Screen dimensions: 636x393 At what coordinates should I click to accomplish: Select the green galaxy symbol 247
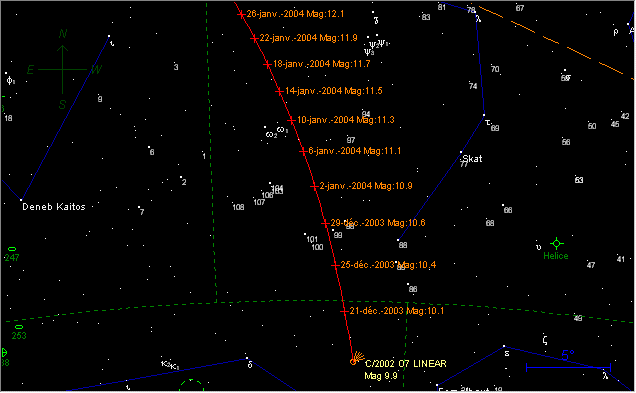(12, 249)
